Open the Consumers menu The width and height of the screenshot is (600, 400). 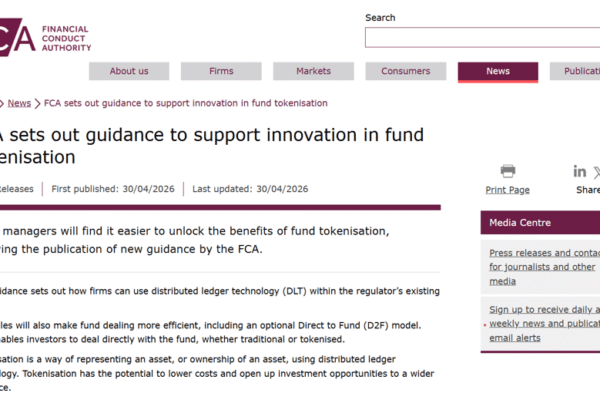click(x=406, y=71)
